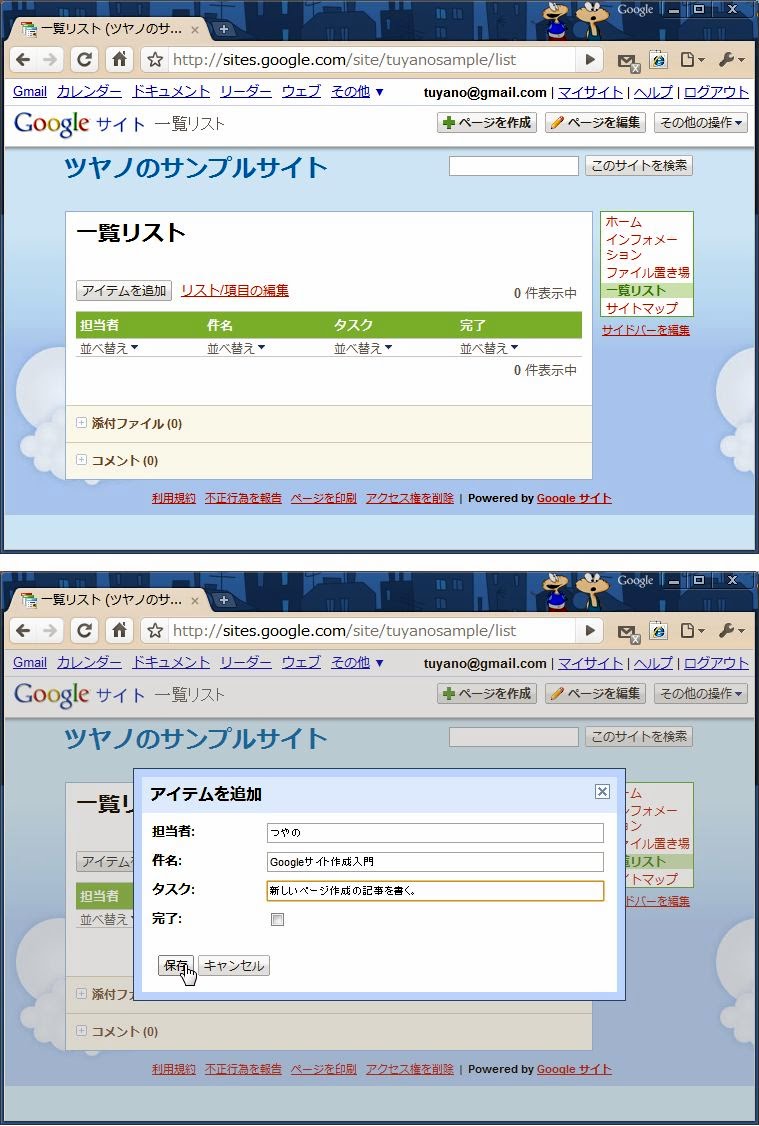Open the 並べ替え dropdown under the 完了 column
This screenshot has width=759, height=1126.
pos(489,348)
